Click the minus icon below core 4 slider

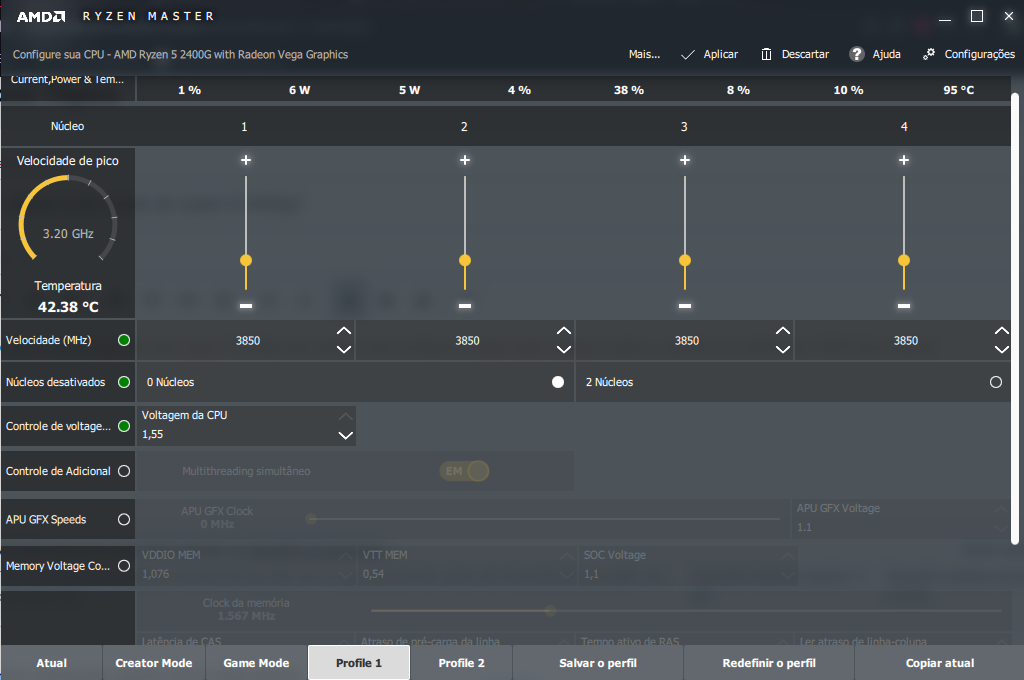point(904,306)
